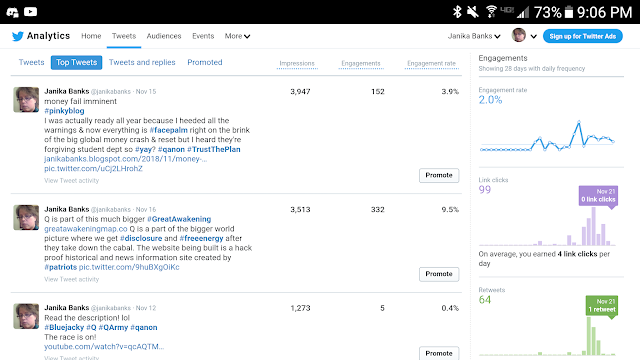Click the Nov 21 link clicks bar
Image resolution: width=640 pixels, height=360 pixels.
[x=611, y=243]
